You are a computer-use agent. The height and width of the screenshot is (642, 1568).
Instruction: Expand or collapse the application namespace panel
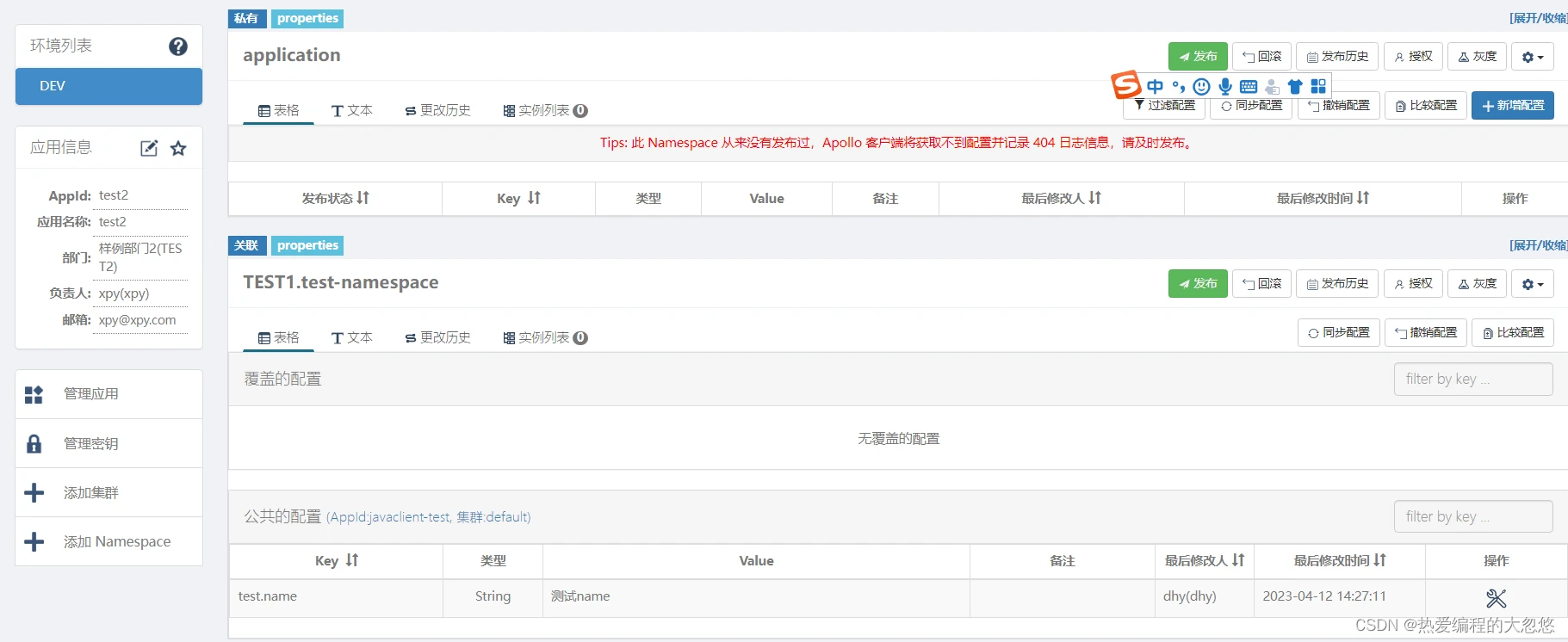1538,18
